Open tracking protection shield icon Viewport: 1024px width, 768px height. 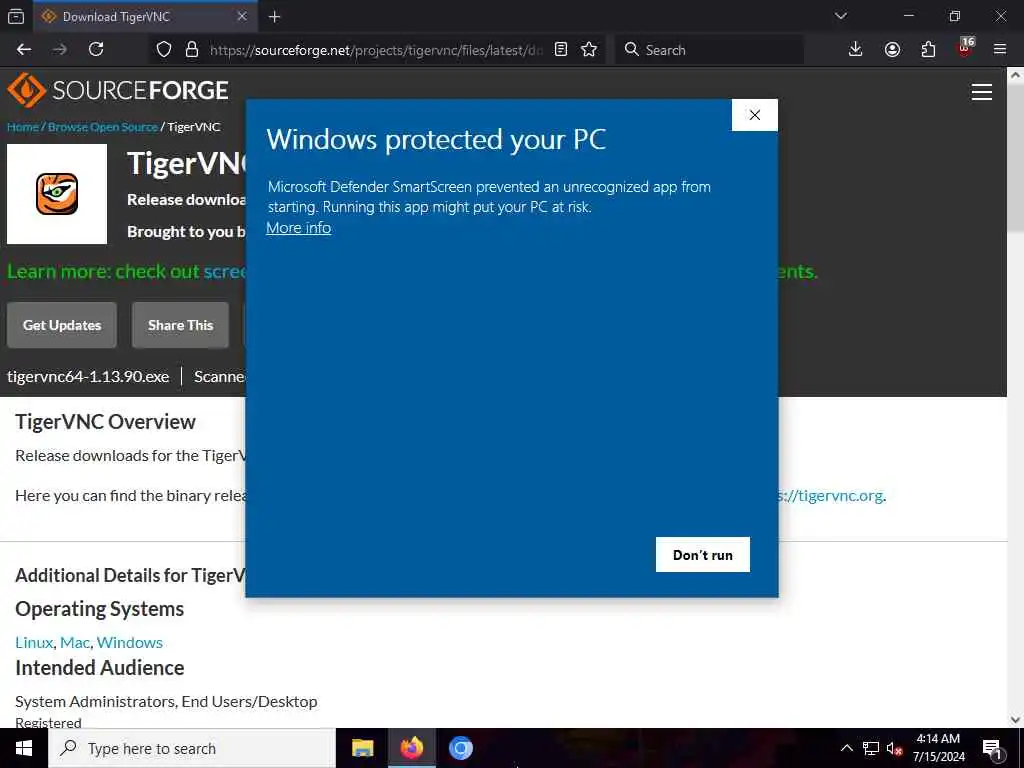[x=164, y=50]
